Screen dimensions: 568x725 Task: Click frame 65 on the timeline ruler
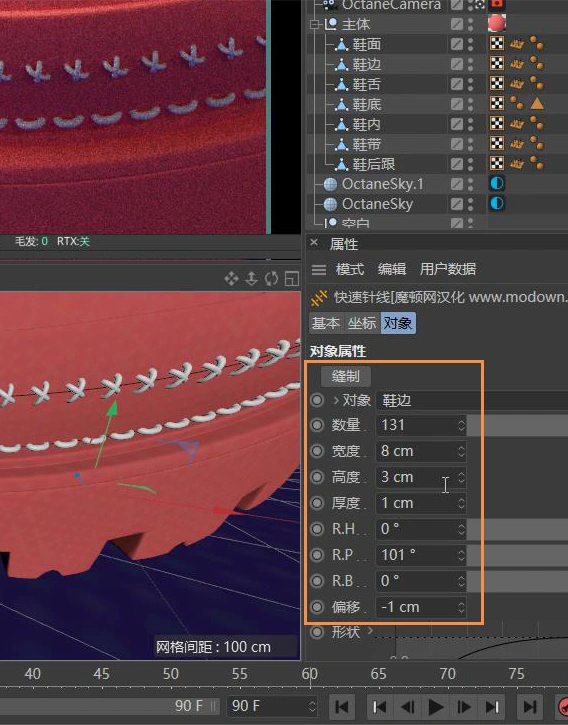pyautogui.click(x=378, y=674)
